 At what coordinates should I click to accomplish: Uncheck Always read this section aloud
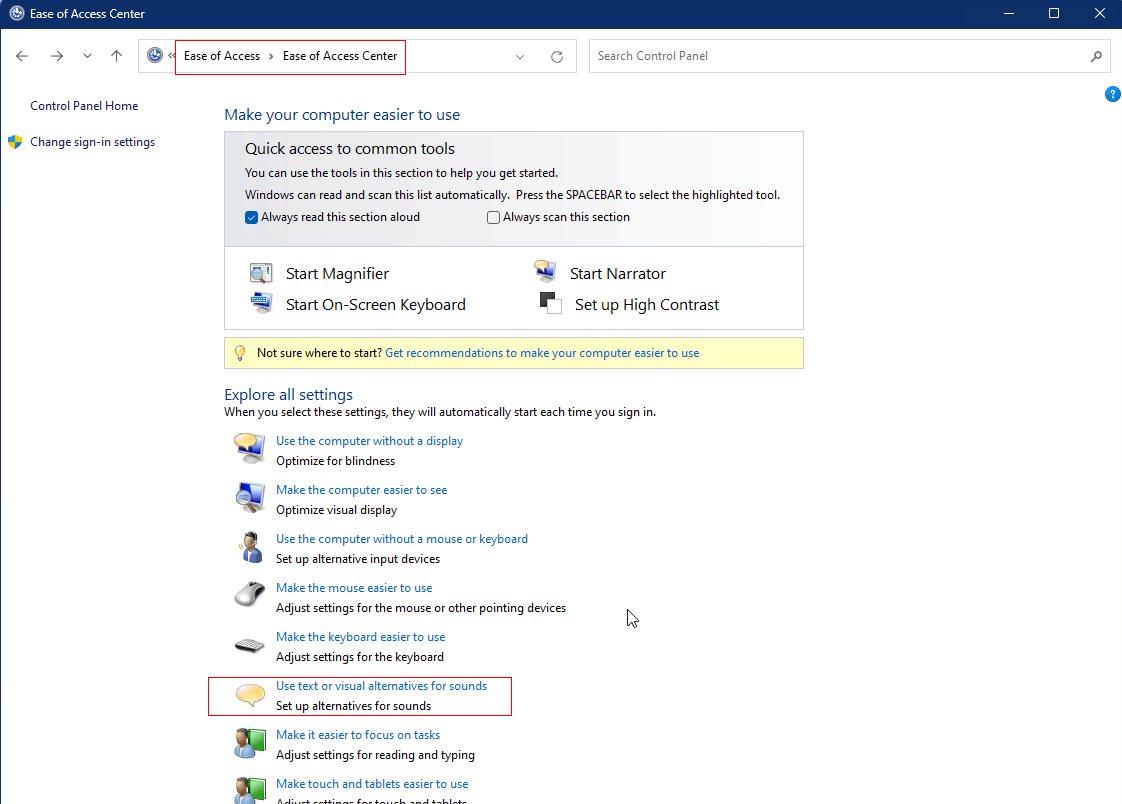(x=251, y=217)
